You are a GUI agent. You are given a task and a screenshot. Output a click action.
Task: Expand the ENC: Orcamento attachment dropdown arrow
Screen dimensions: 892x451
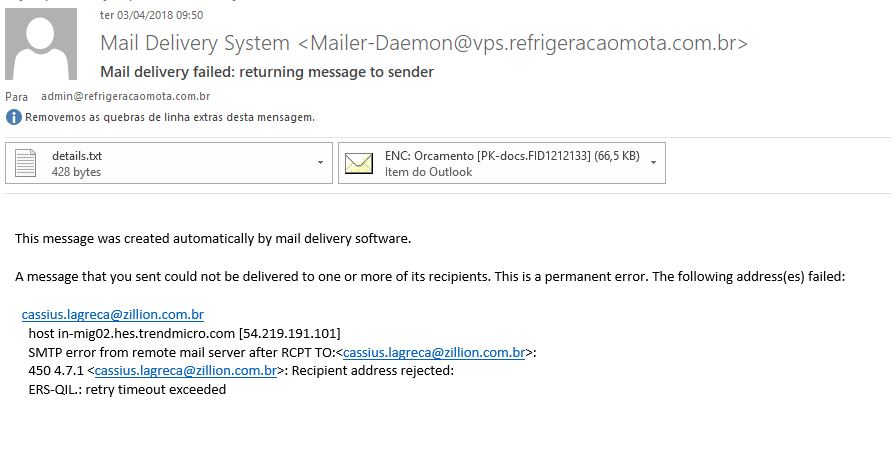click(x=653, y=163)
